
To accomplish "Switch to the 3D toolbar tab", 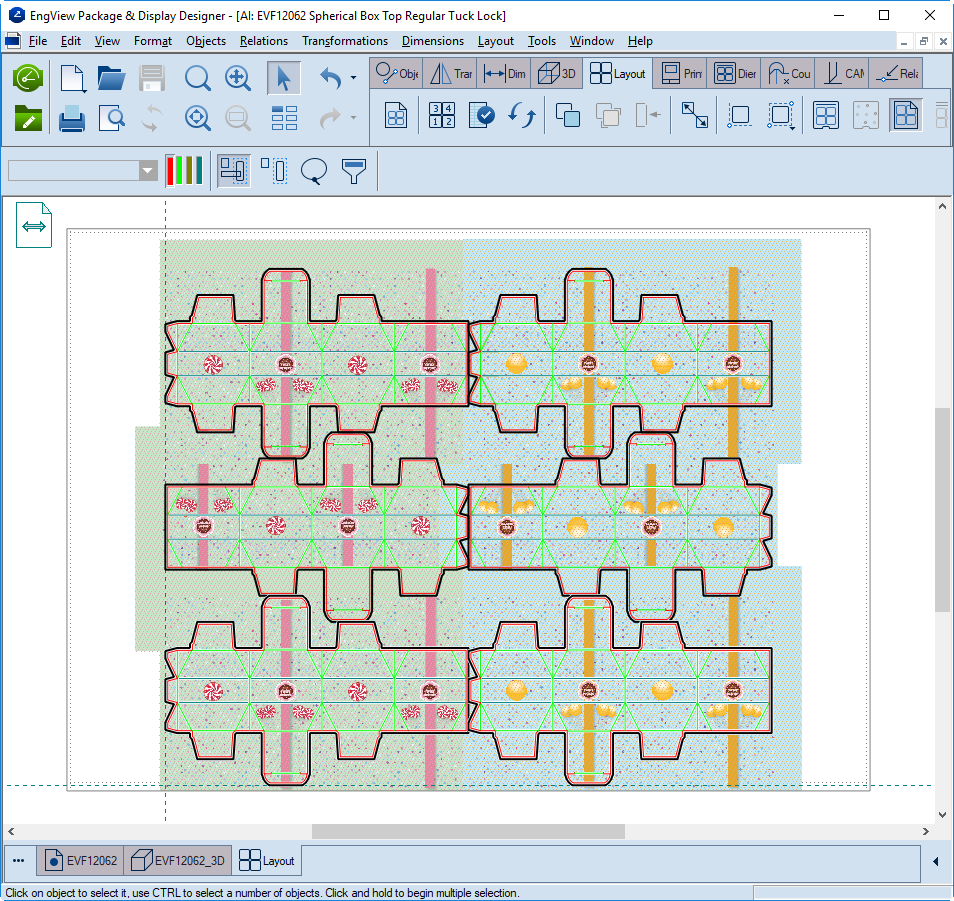I will click(557, 73).
